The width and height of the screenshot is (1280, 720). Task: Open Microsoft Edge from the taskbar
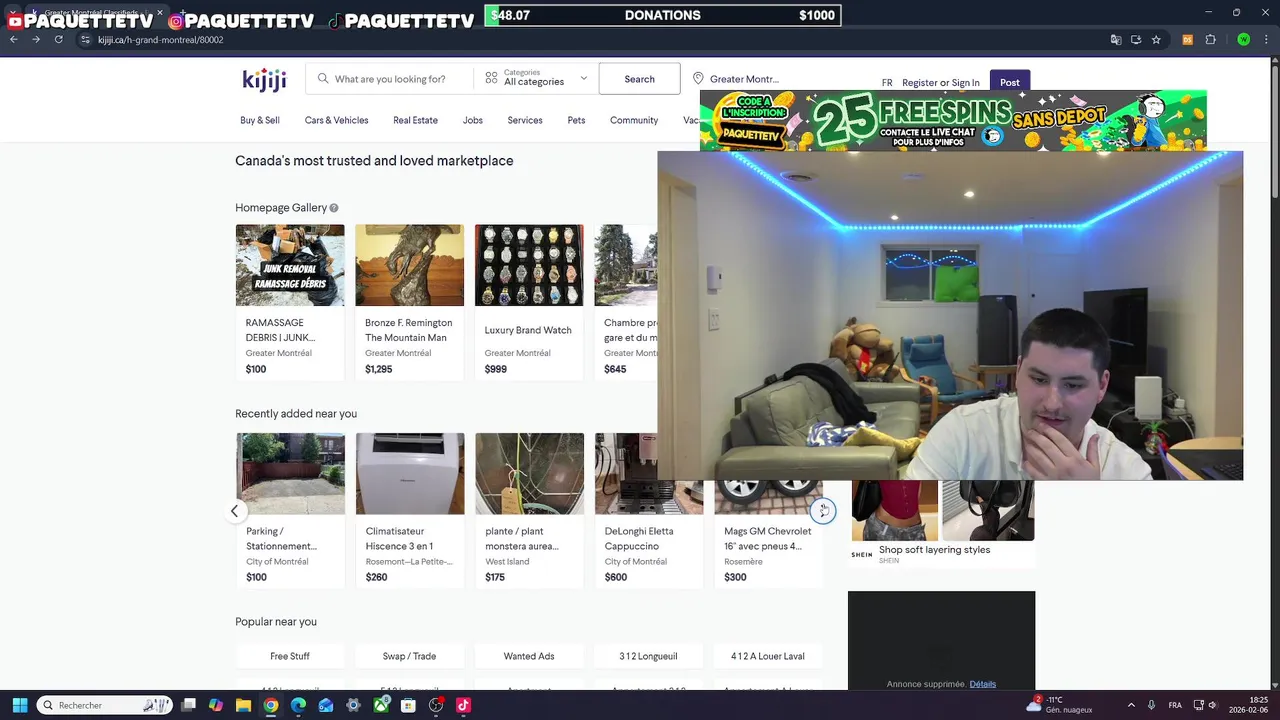[x=298, y=705]
